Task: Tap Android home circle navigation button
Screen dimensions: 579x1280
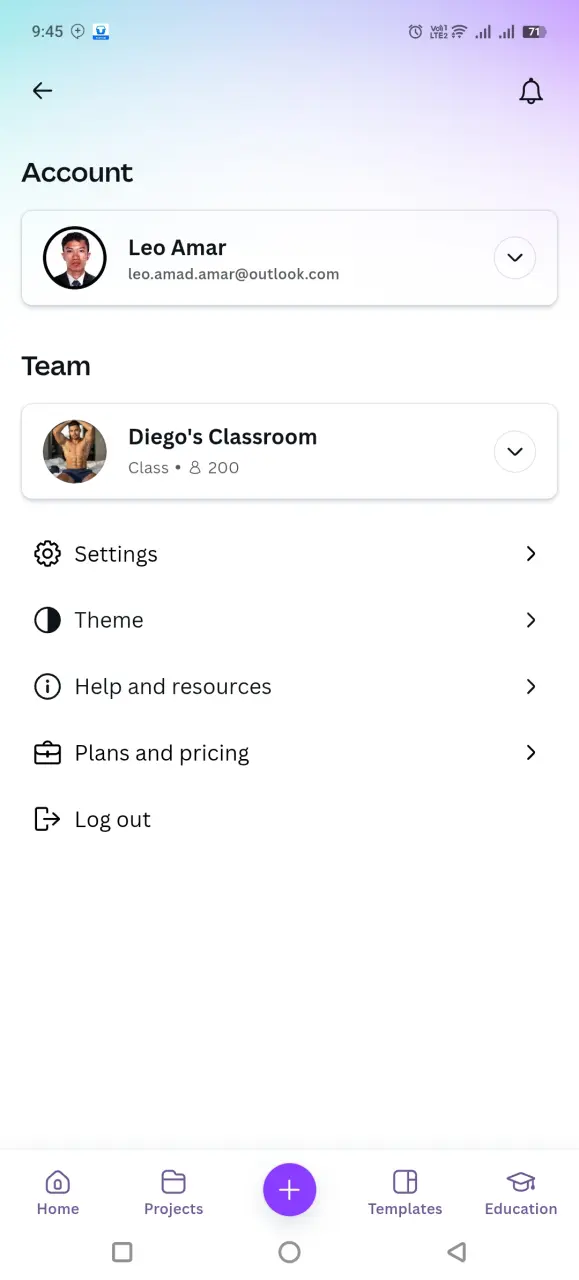Action: pyautogui.click(x=289, y=1252)
